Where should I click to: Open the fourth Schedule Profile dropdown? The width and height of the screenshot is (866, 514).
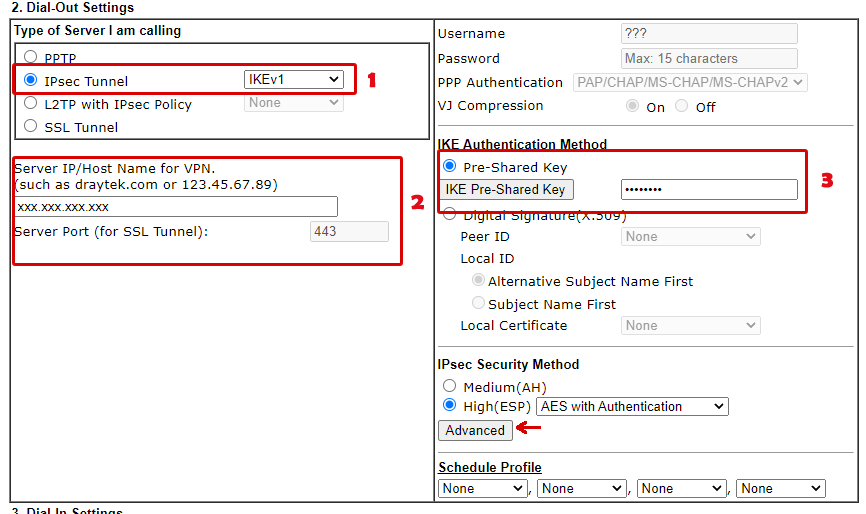tap(780, 488)
